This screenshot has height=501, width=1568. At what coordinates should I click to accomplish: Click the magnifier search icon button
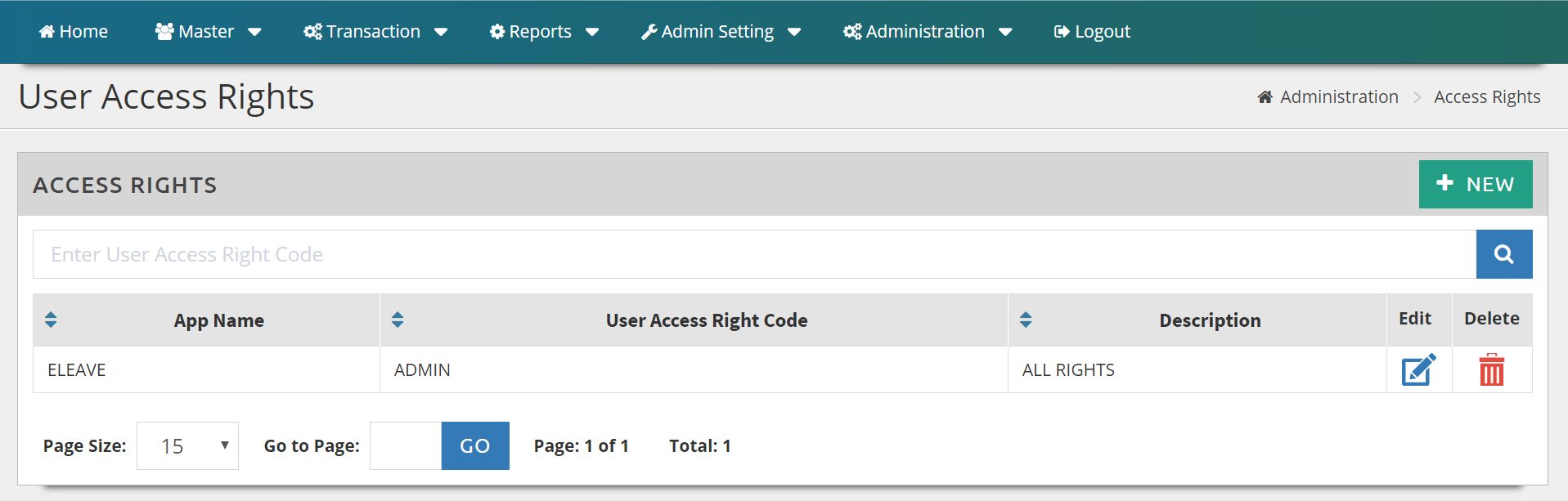pyautogui.click(x=1503, y=254)
